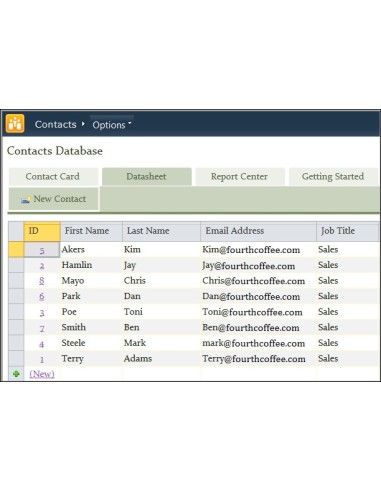
Task: Click the orange Contacts app icon
Action: (15, 124)
